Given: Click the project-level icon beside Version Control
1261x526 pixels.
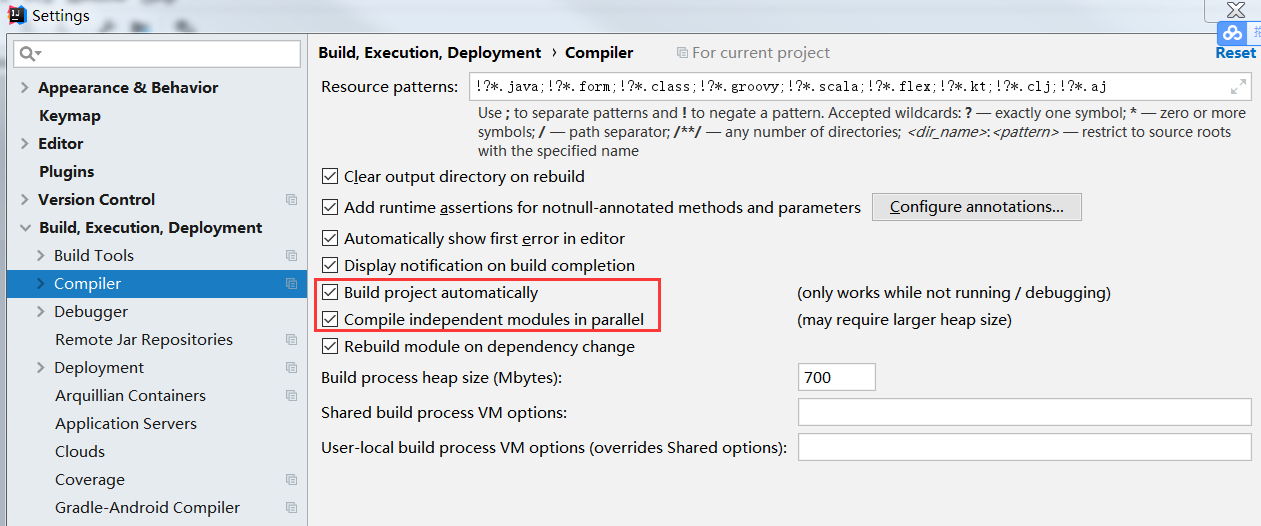Looking at the screenshot, I should 291,200.
